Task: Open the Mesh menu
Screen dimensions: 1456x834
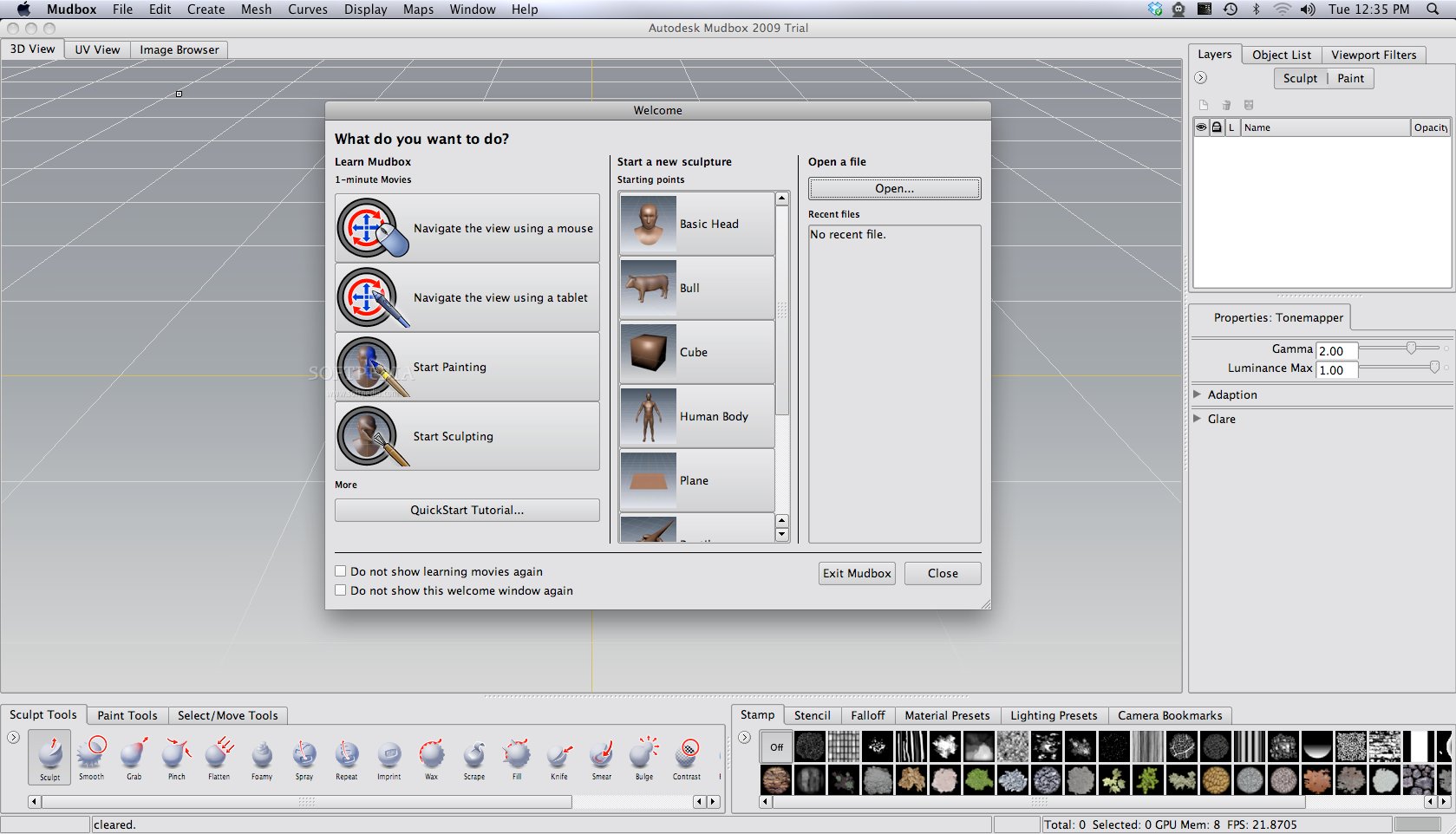Action: [256, 9]
